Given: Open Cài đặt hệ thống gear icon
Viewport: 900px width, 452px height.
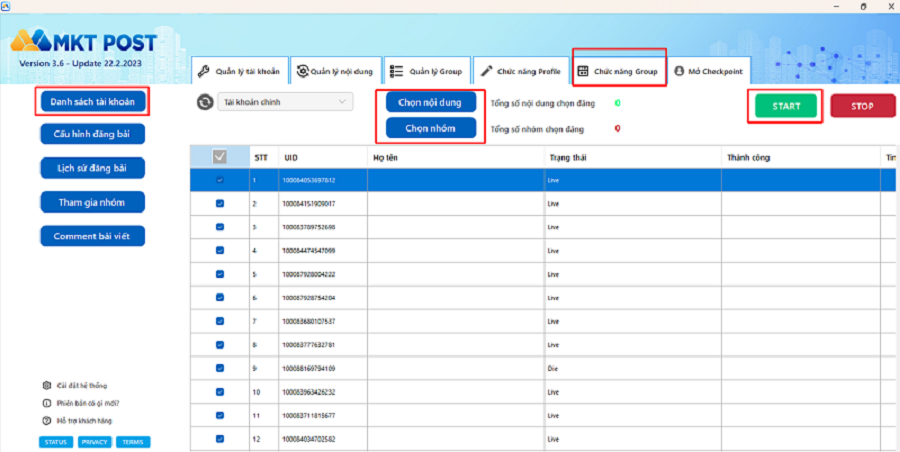Looking at the screenshot, I should [46, 385].
